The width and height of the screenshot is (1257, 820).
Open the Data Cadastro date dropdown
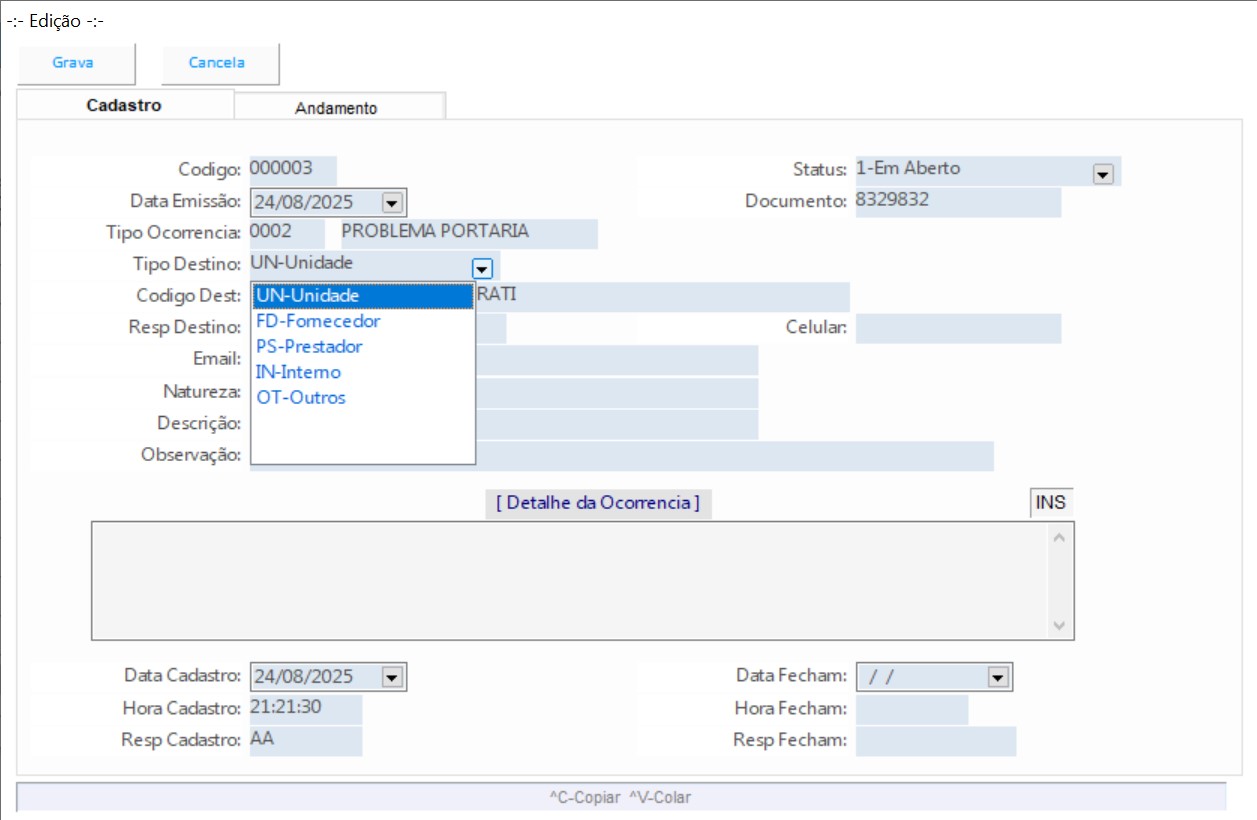(392, 678)
